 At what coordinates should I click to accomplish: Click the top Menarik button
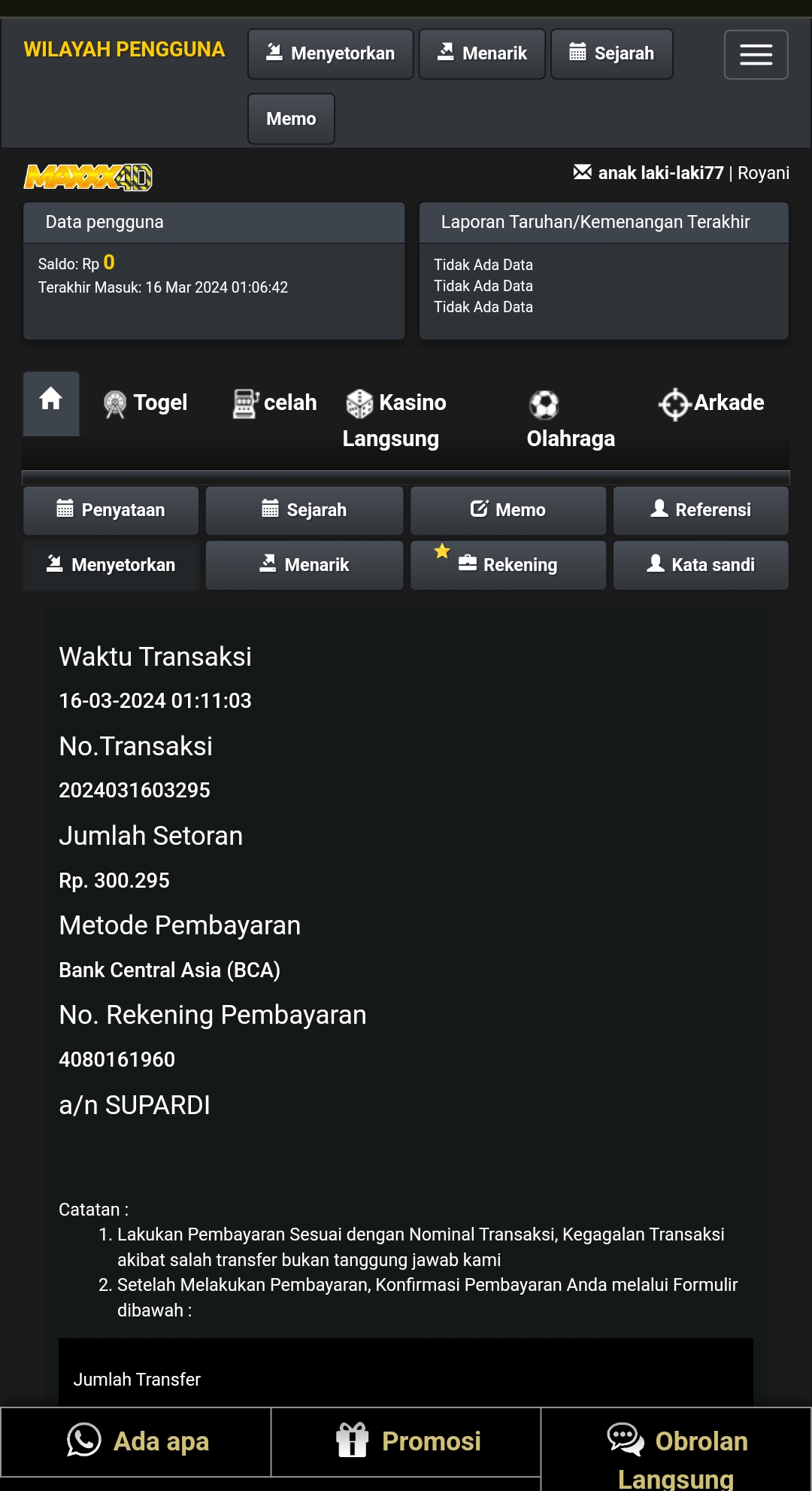pyautogui.click(x=482, y=54)
